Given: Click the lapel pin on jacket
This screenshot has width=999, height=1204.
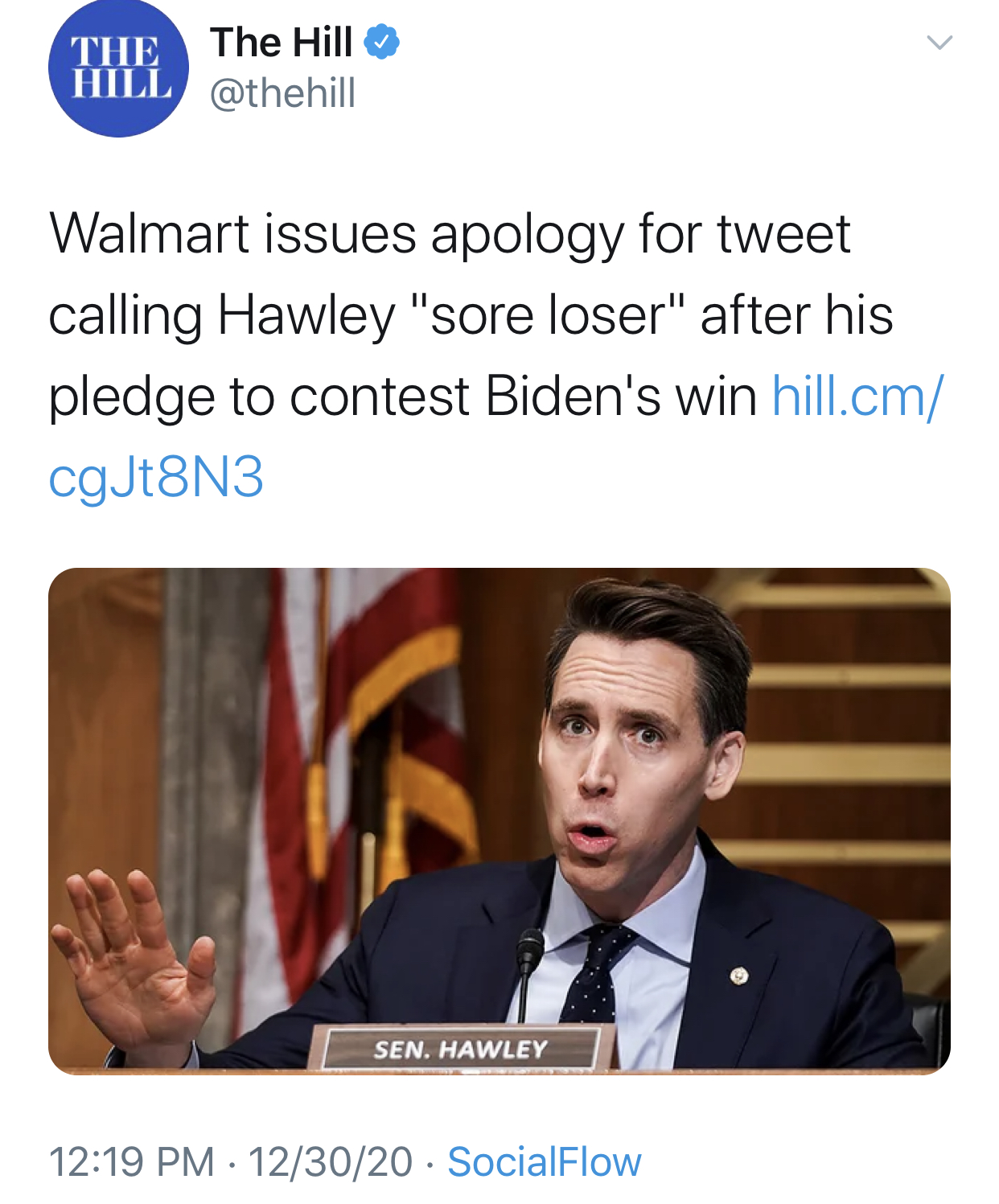Looking at the screenshot, I should [x=738, y=976].
